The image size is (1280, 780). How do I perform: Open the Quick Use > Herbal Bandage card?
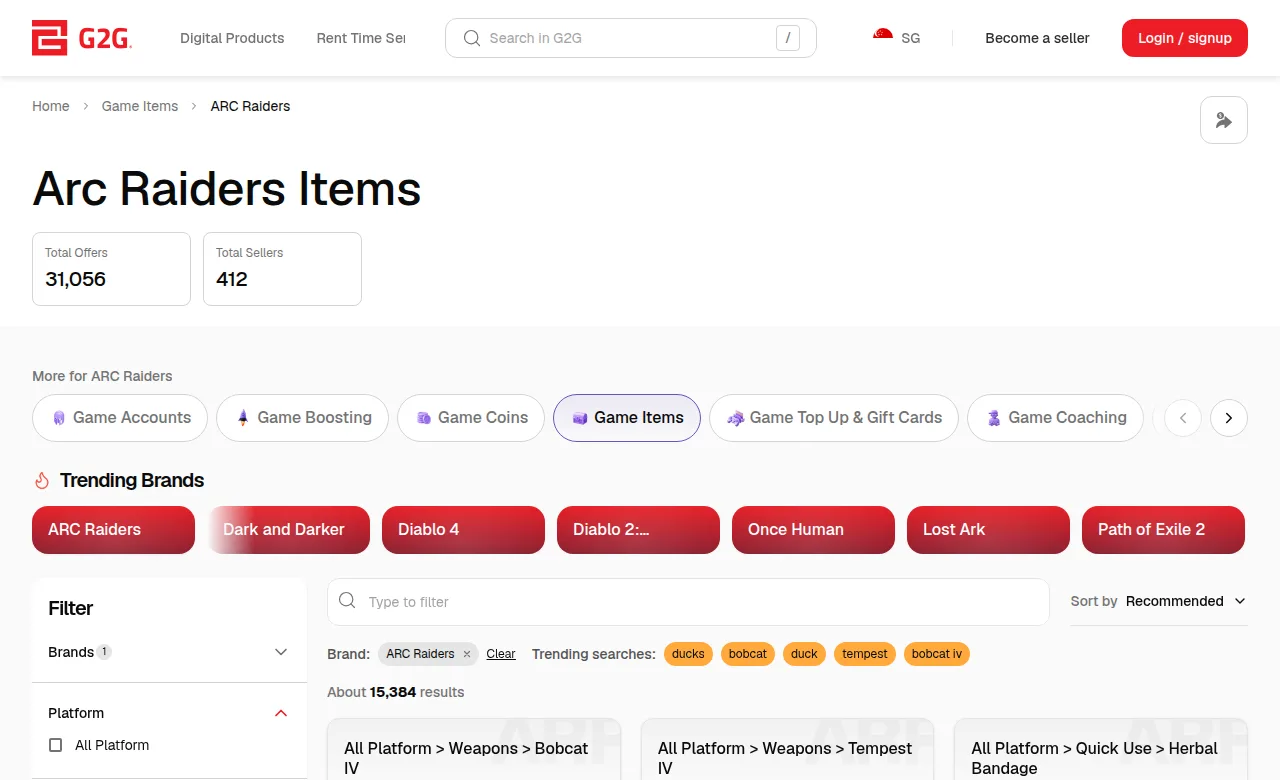tap(1101, 749)
